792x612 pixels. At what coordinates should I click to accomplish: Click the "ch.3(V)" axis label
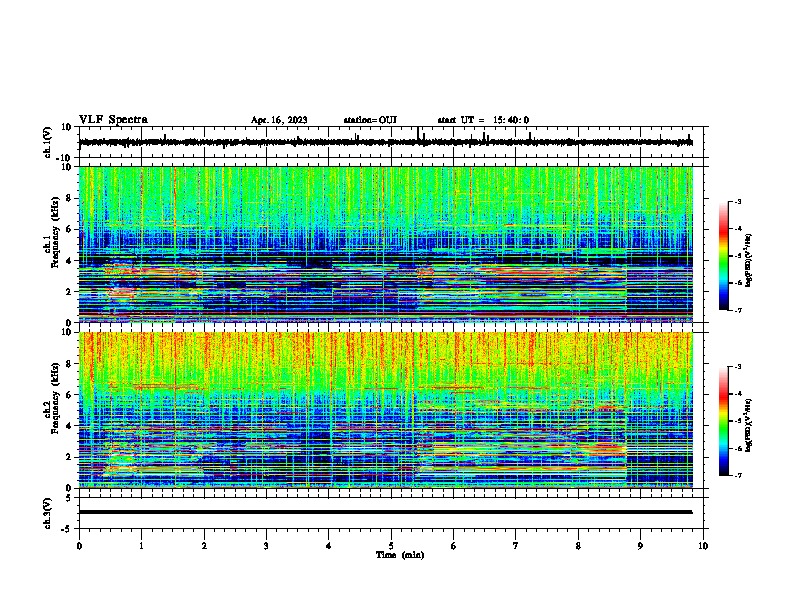pos(47,514)
